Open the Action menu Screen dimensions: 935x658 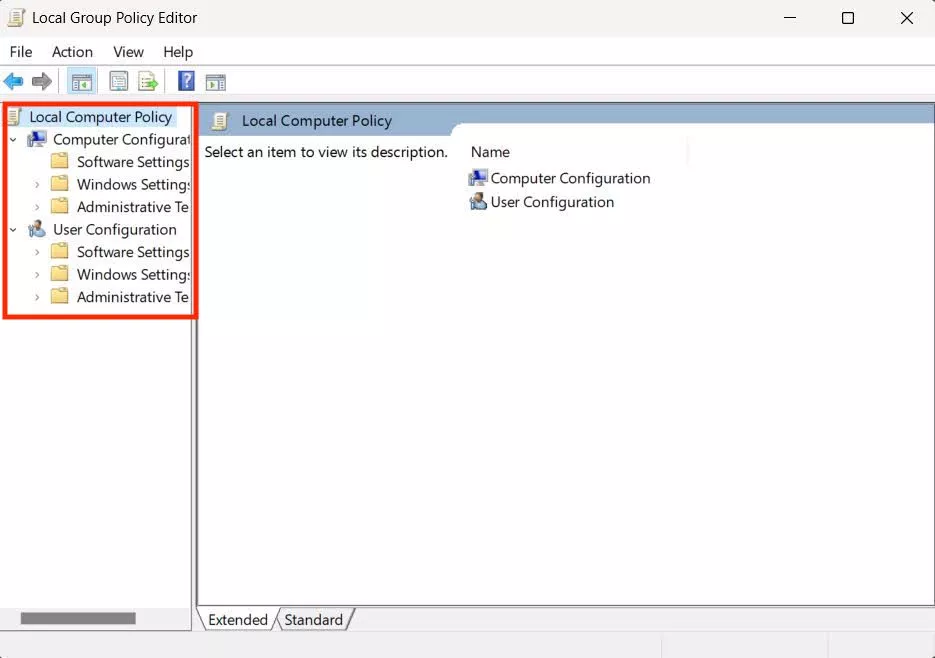pos(72,52)
